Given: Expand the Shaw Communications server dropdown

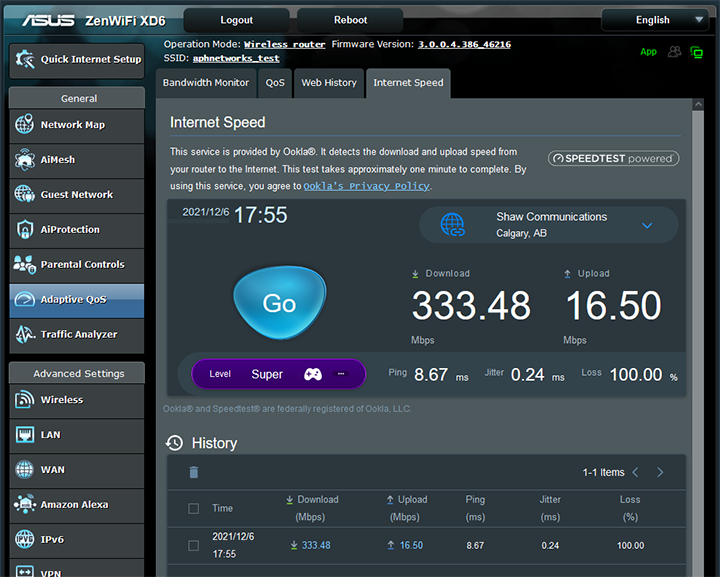Looking at the screenshot, I should click(647, 225).
